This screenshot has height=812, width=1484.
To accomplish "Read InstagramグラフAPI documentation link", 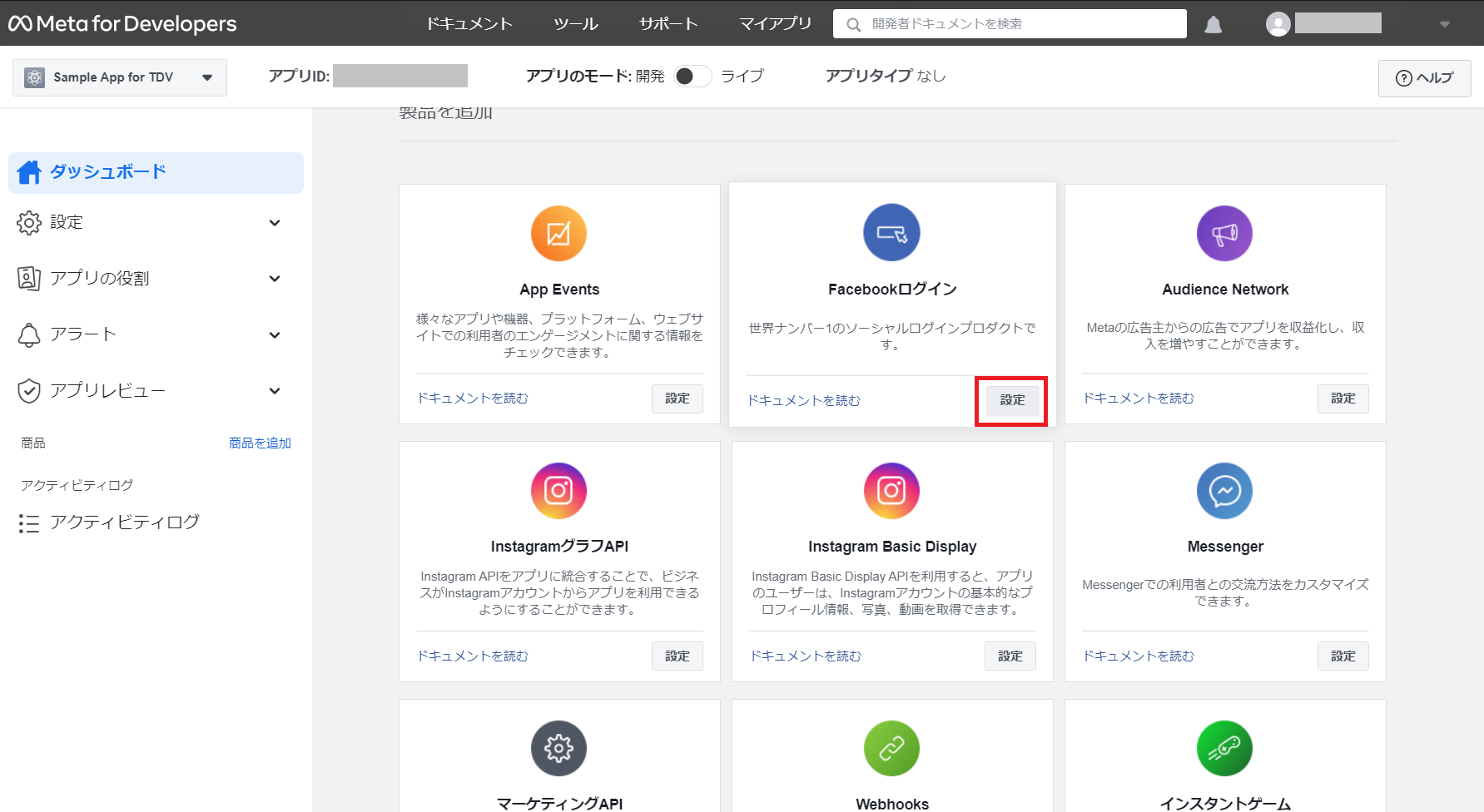I will click(473, 656).
